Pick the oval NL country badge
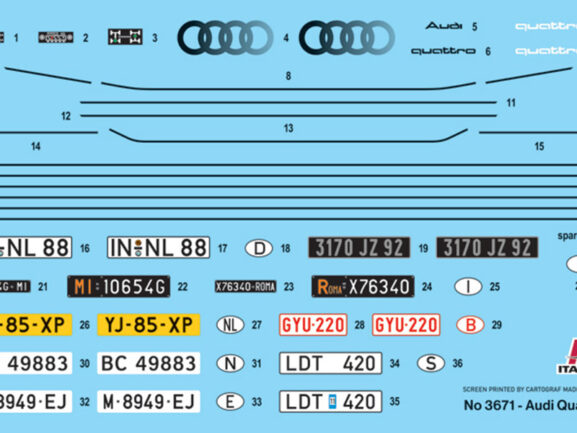 [230, 325]
